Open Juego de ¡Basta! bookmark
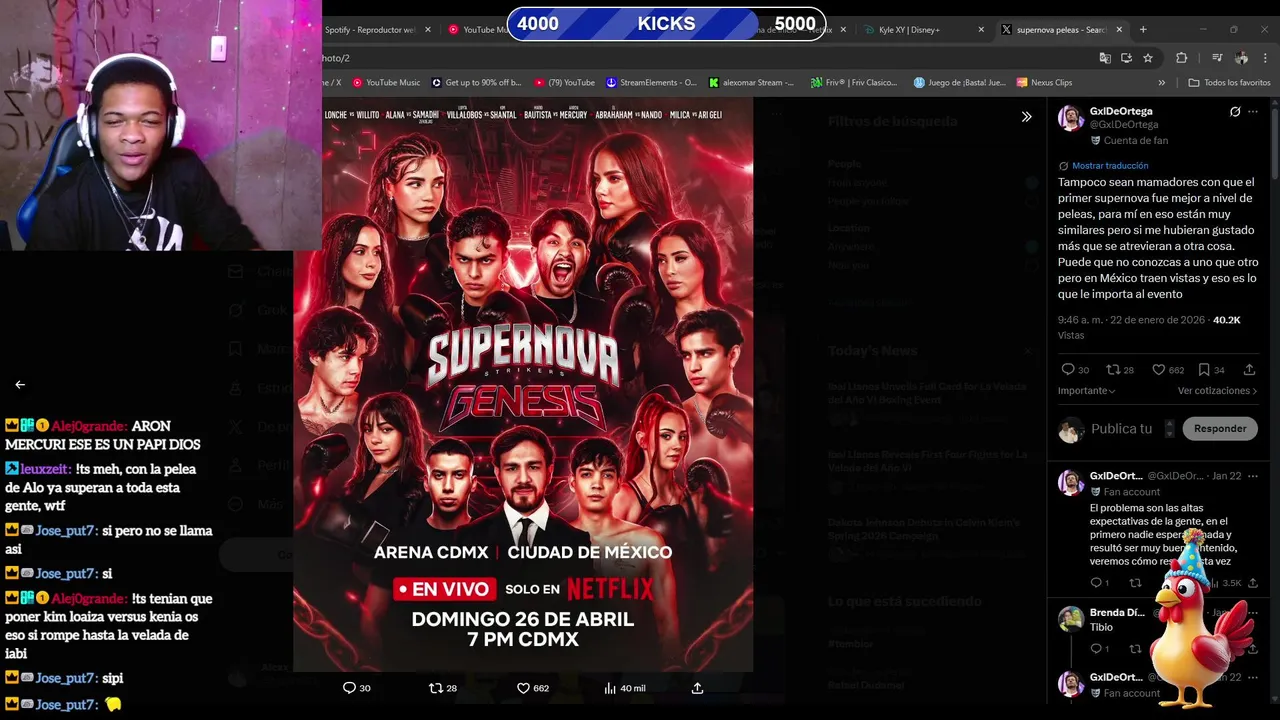1280x720 pixels. pos(959,83)
